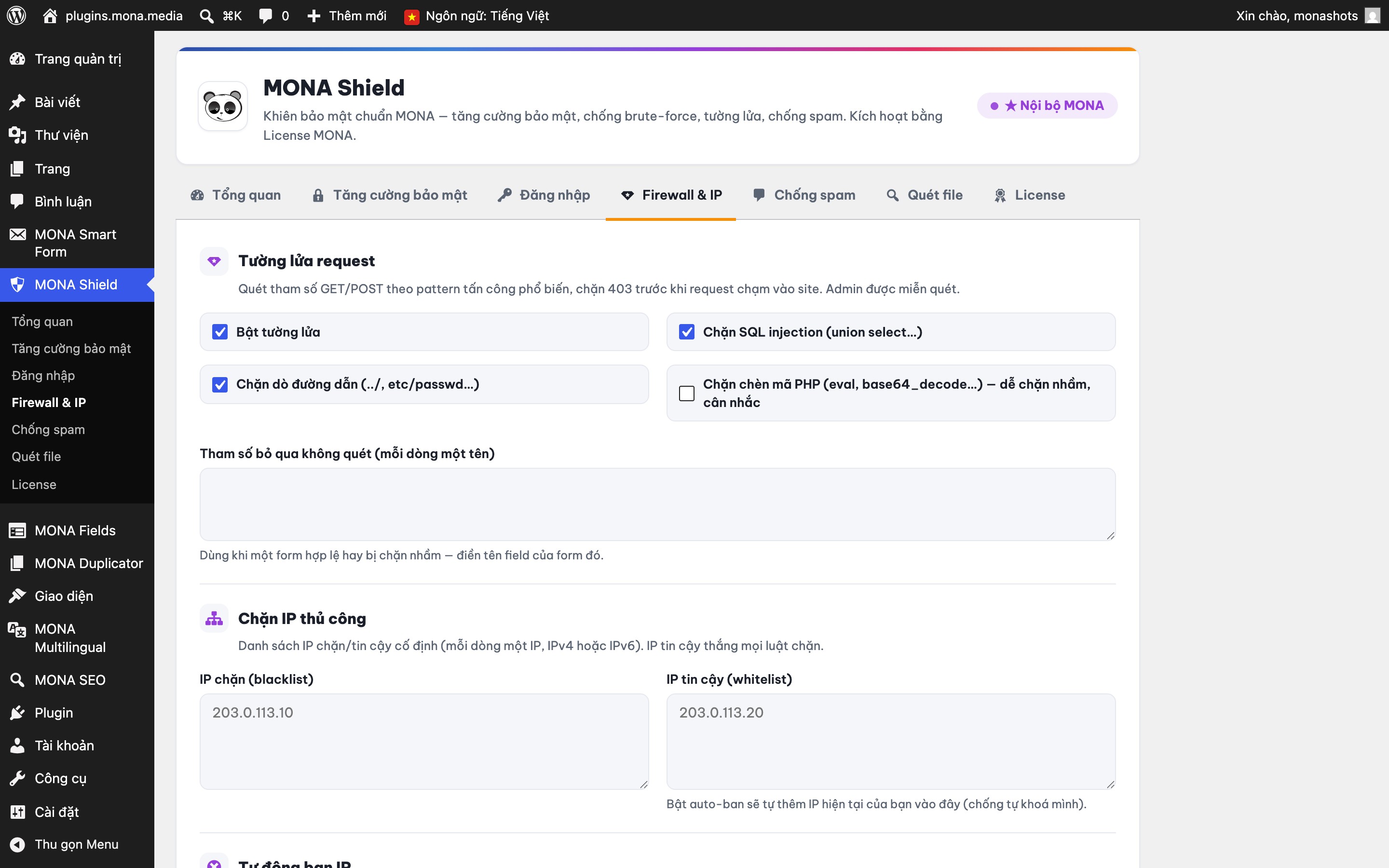Image resolution: width=1389 pixels, height=868 pixels.
Task: Switch to Tăng cường bảo mật tab
Action: [390, 195]
